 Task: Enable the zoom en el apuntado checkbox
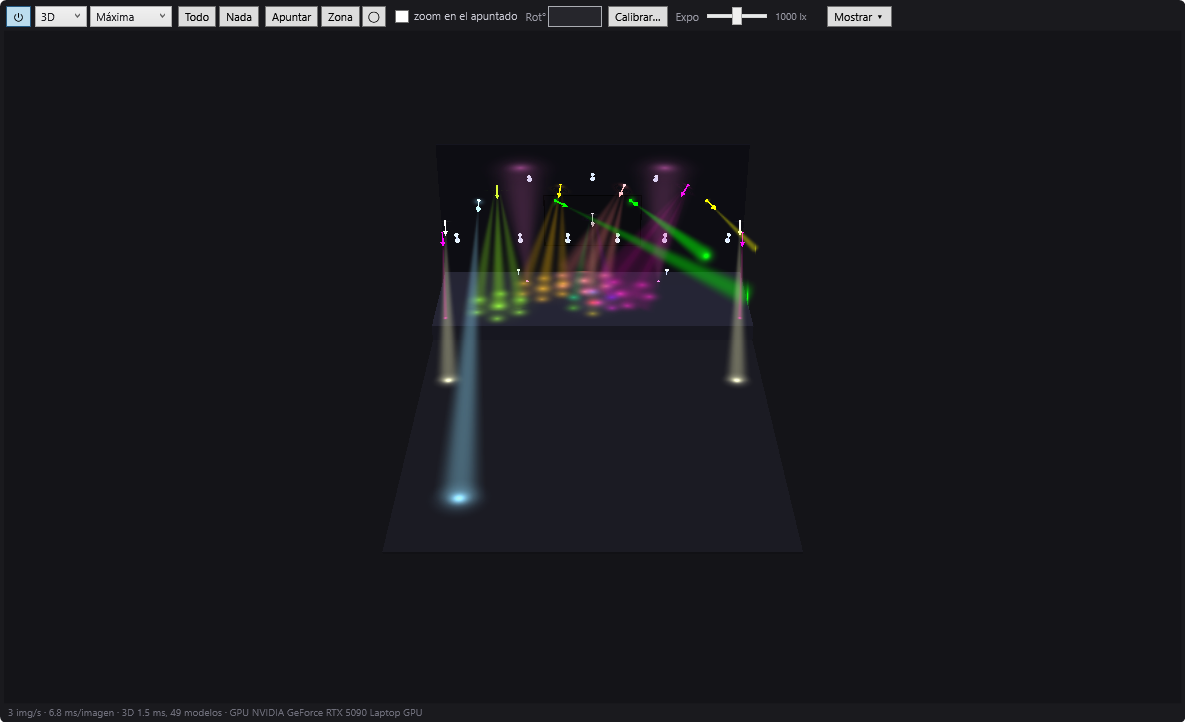tap(402, 17)
